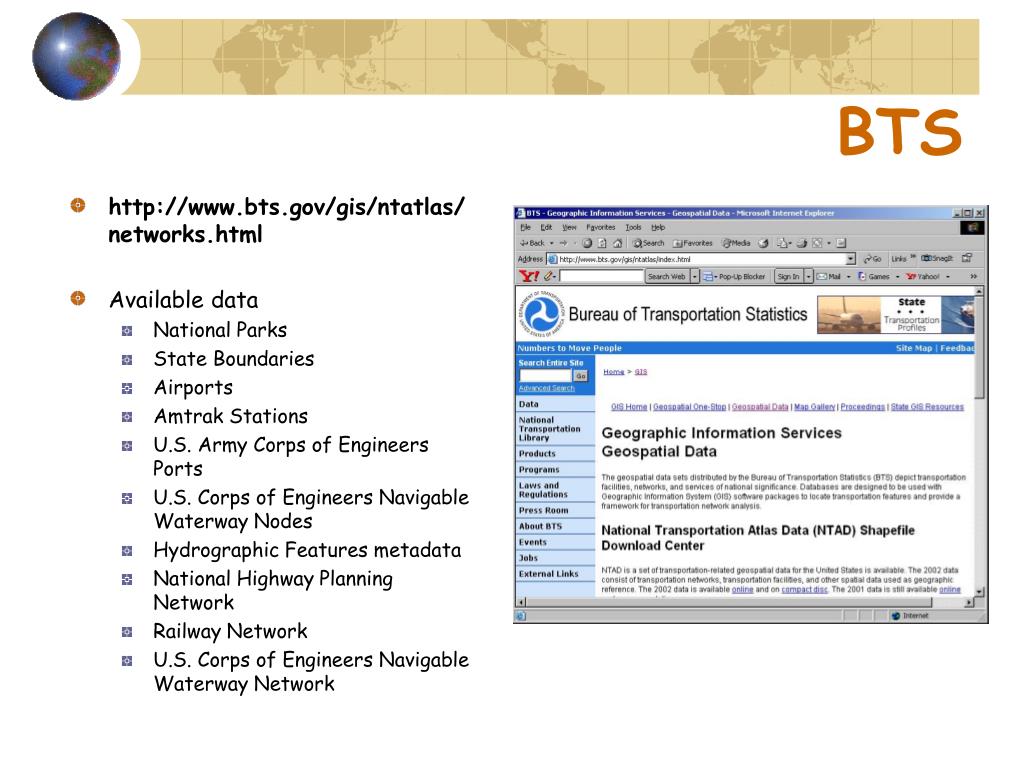This screenshot has height=768, width=1024.
Task: Open the Map Gallery link
Action: click(x=814, y=407)
